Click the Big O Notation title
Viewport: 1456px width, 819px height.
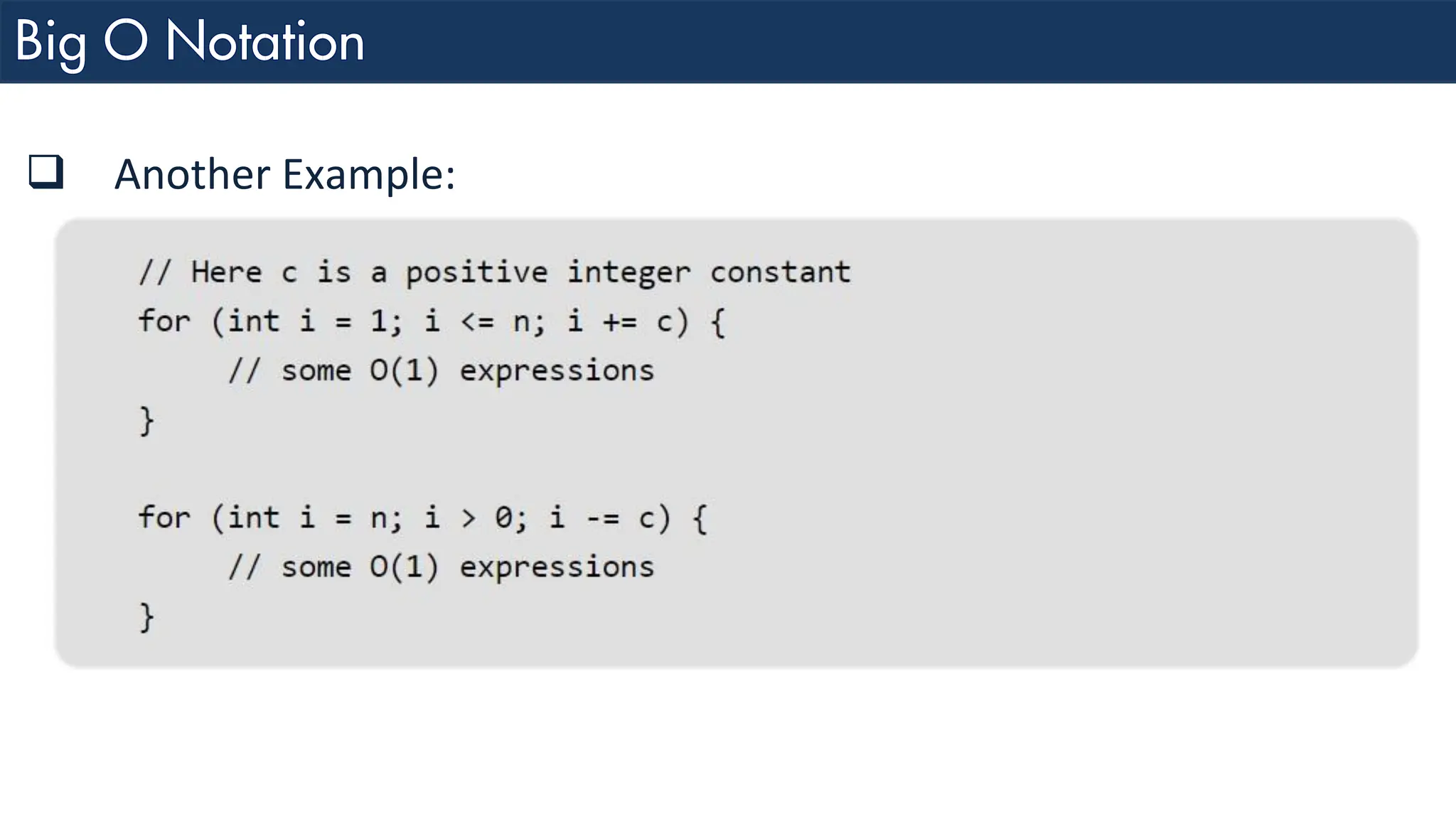pos(189,41)
